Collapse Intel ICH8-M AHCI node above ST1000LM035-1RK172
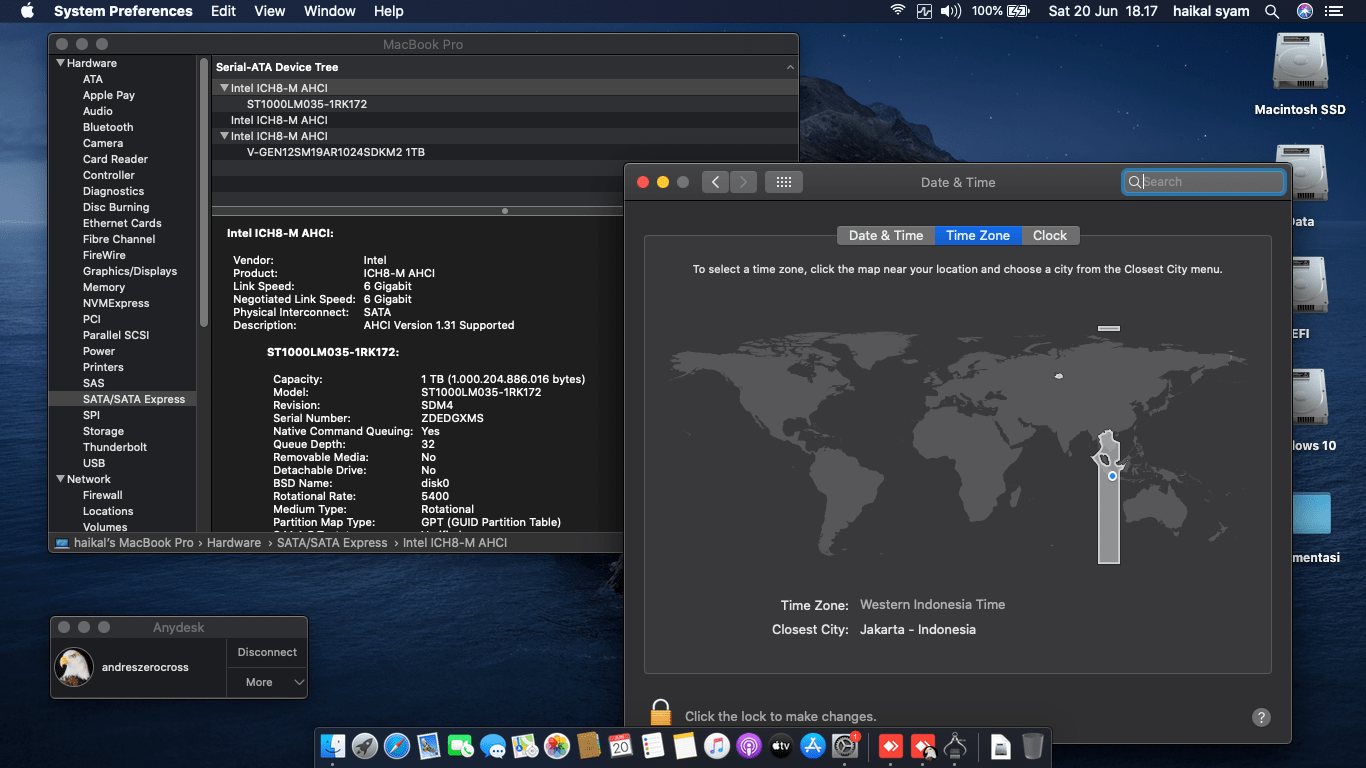The image size is (1366, 768). (x=224, y=88)
